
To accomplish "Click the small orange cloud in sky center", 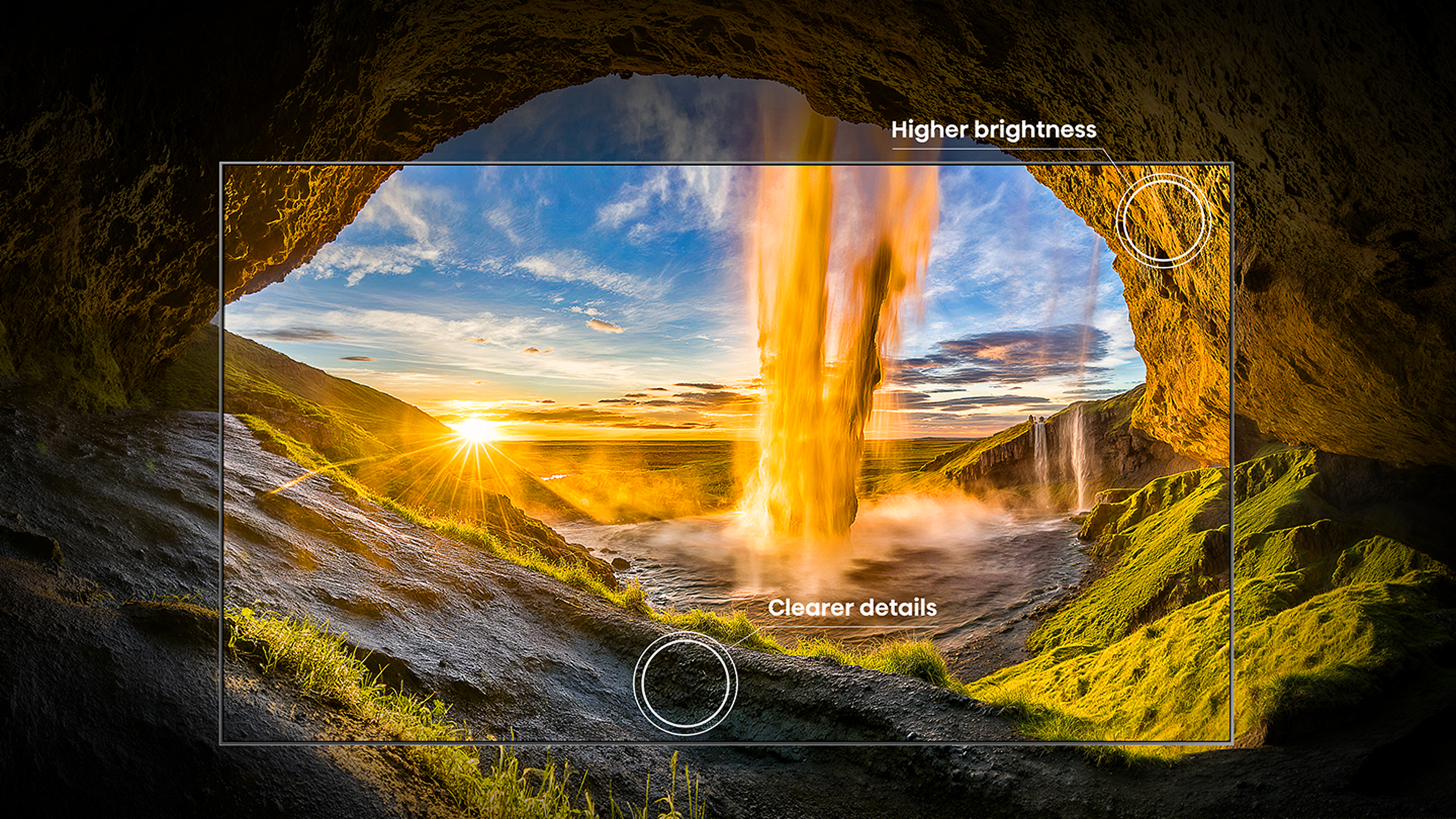I will [604, 326].
